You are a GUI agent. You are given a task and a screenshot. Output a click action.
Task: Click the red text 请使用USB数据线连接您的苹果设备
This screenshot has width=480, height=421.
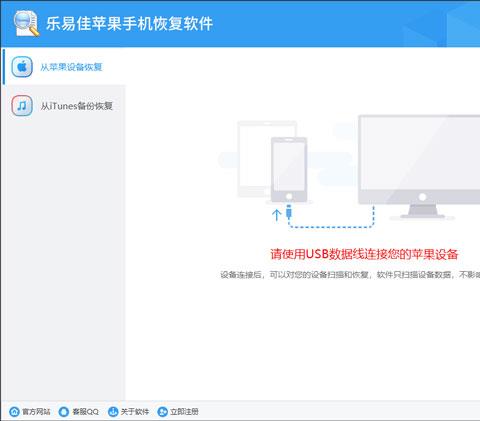point(364,254)
